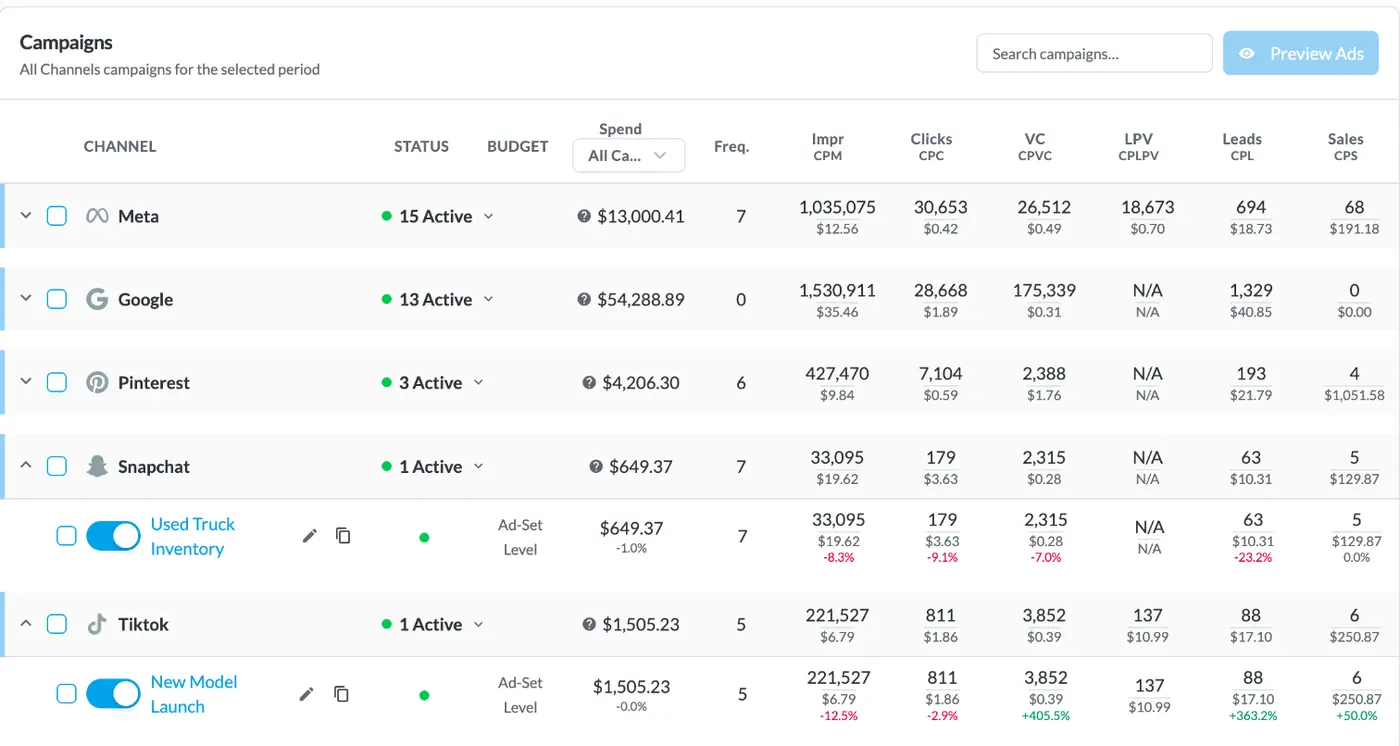This screenshot has height=746, width=1400.
Task: Expand the Google channel row
Action: click(x=26, y=299)
